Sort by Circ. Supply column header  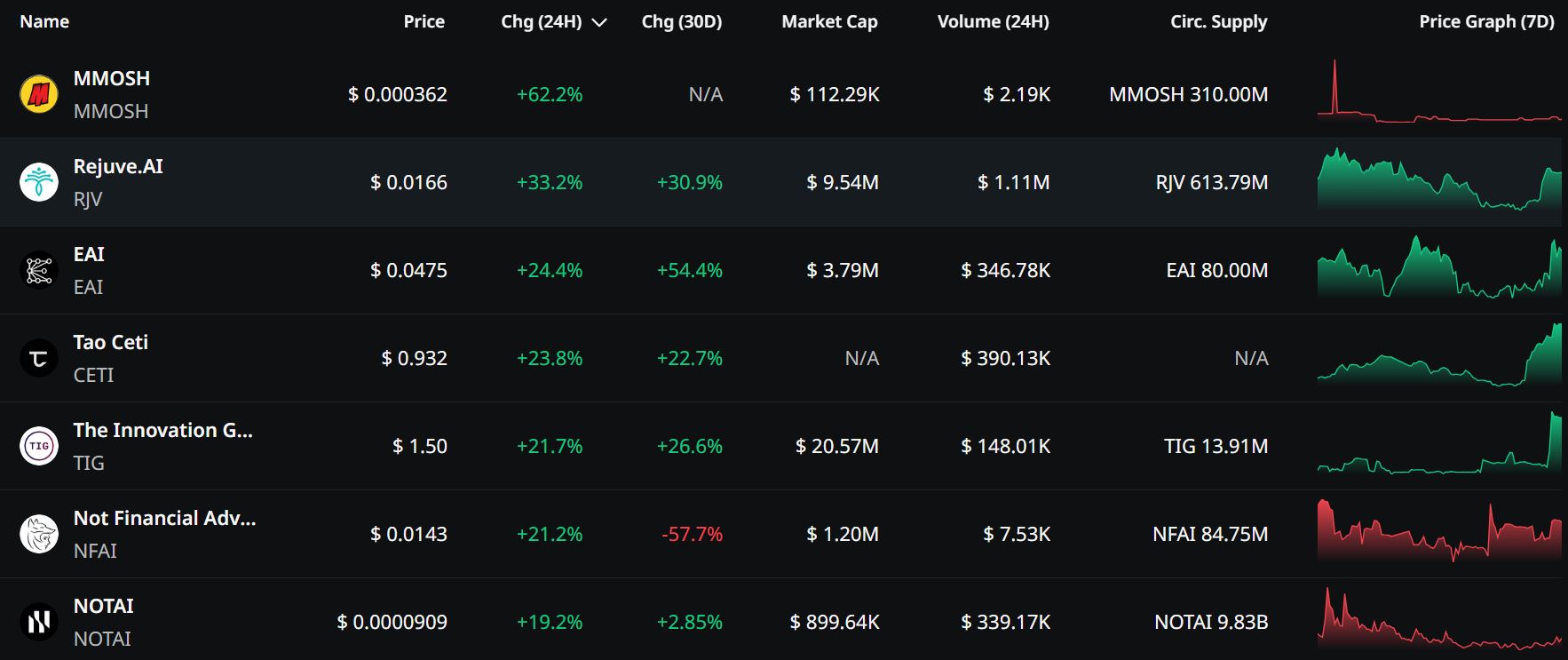[1218, 21]
